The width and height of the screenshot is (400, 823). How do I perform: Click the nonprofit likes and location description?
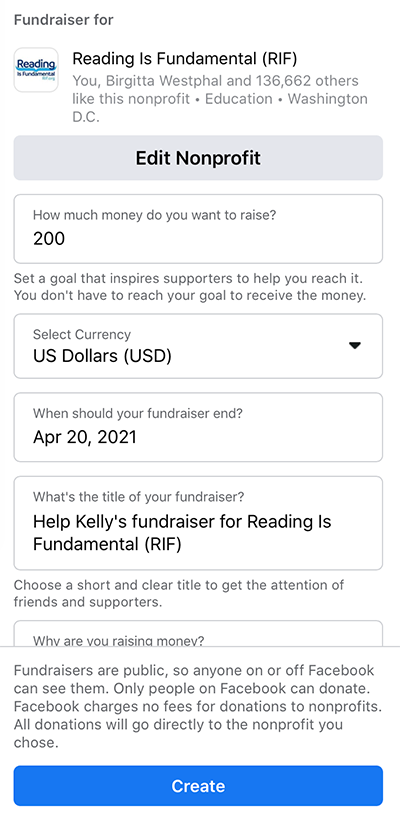tap(220, 99)
